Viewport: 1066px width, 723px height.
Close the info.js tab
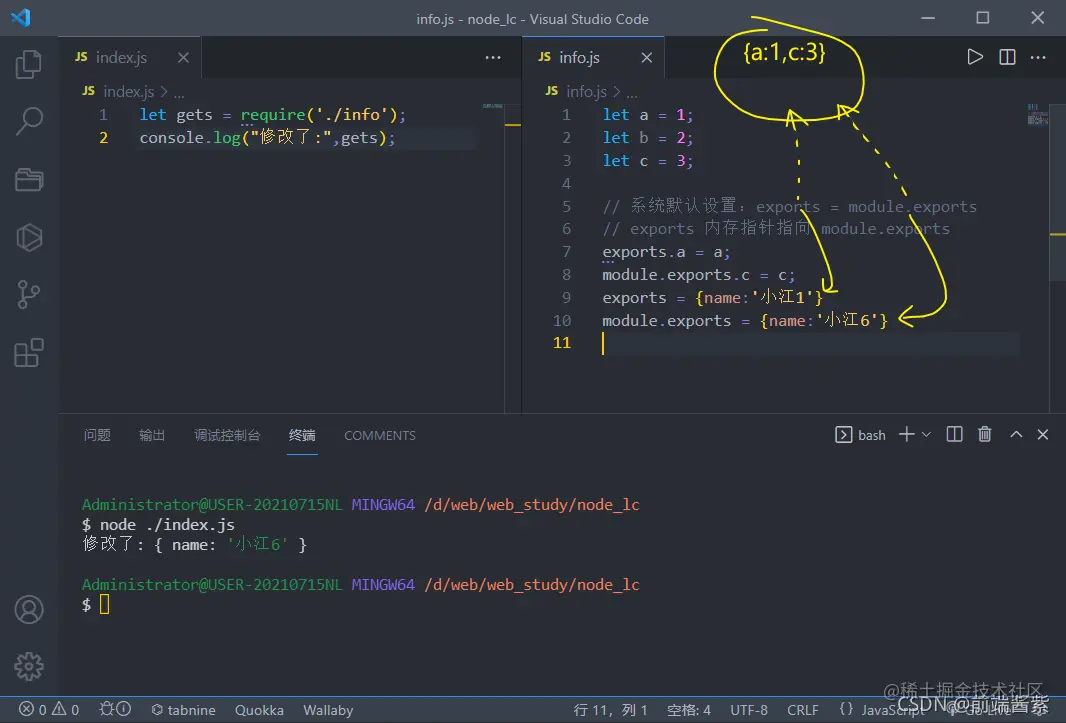[x=647, y=58]
